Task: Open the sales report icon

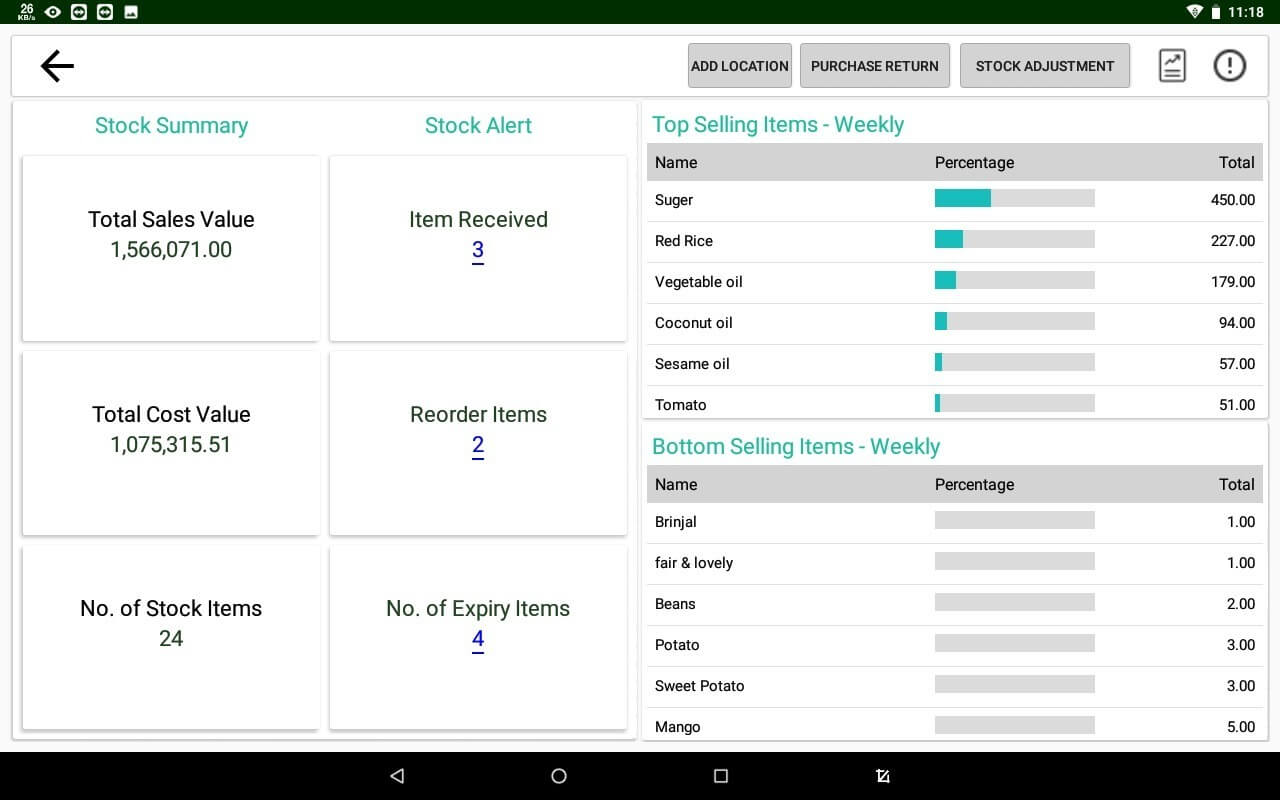Action: (1171, 65)
